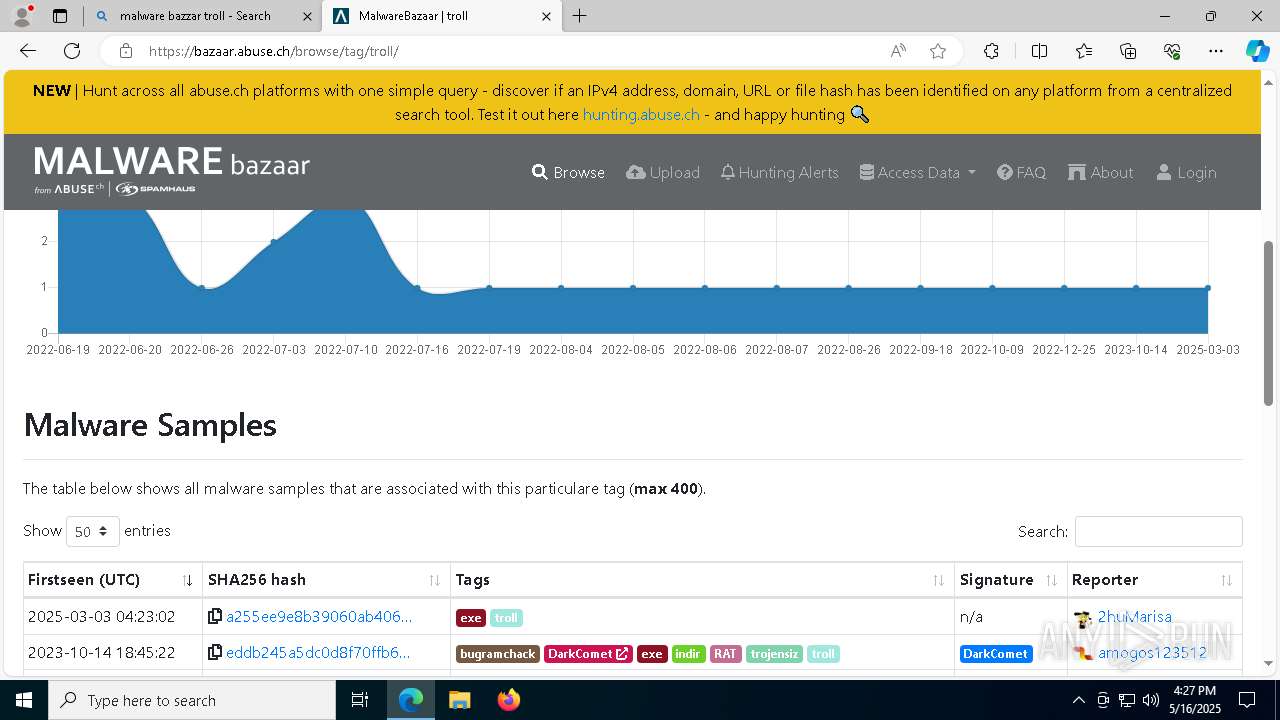Open Browser essentials icon

[x=1172, y=51]
